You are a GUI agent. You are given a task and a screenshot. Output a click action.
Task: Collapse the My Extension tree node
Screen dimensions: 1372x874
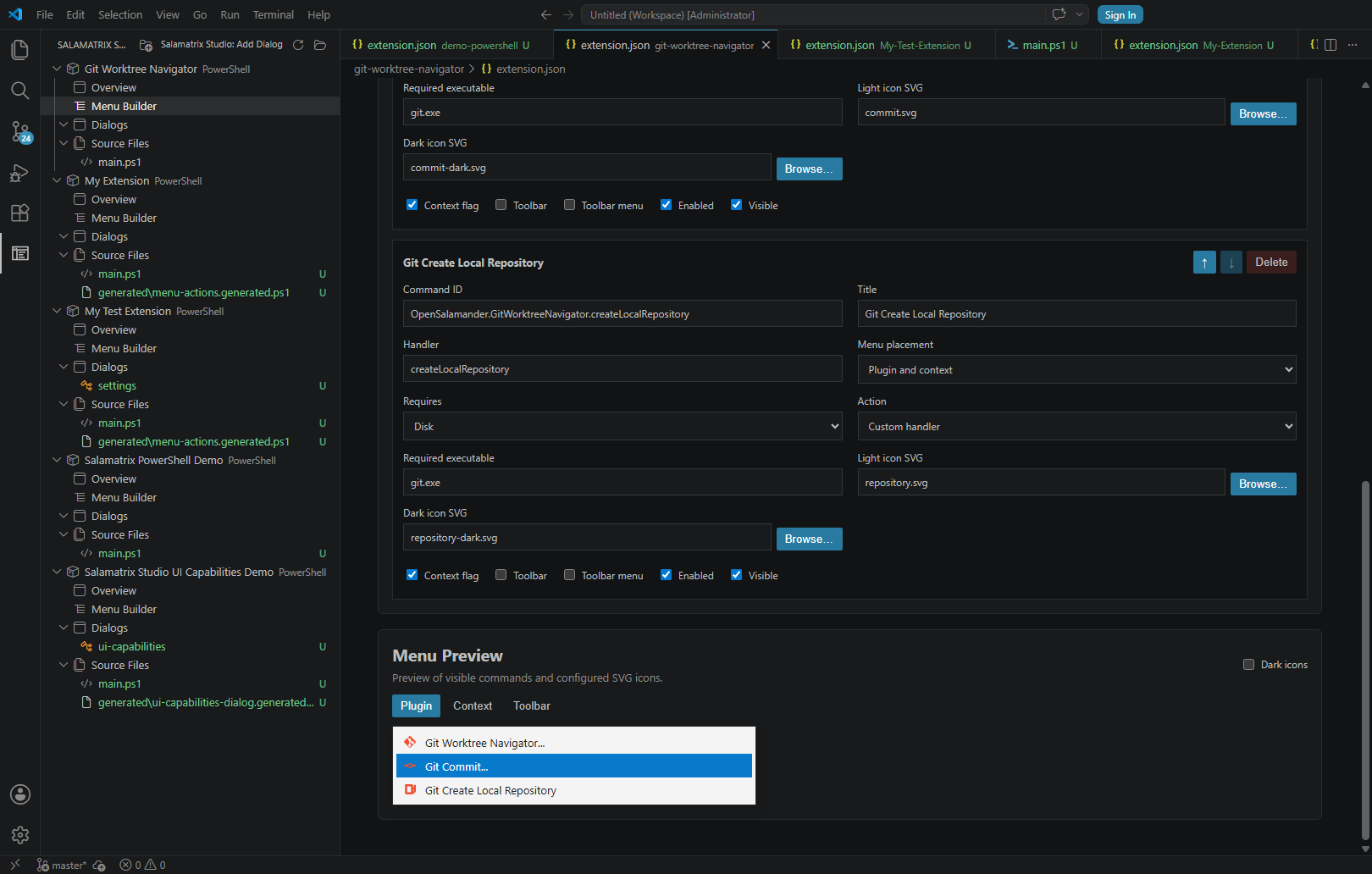pos(57,180)
